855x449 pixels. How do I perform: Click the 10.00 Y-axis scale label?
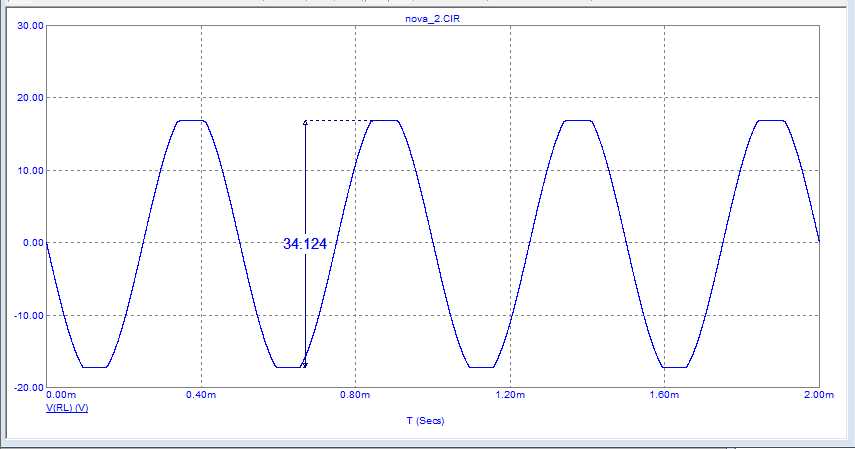pos(31,171)
